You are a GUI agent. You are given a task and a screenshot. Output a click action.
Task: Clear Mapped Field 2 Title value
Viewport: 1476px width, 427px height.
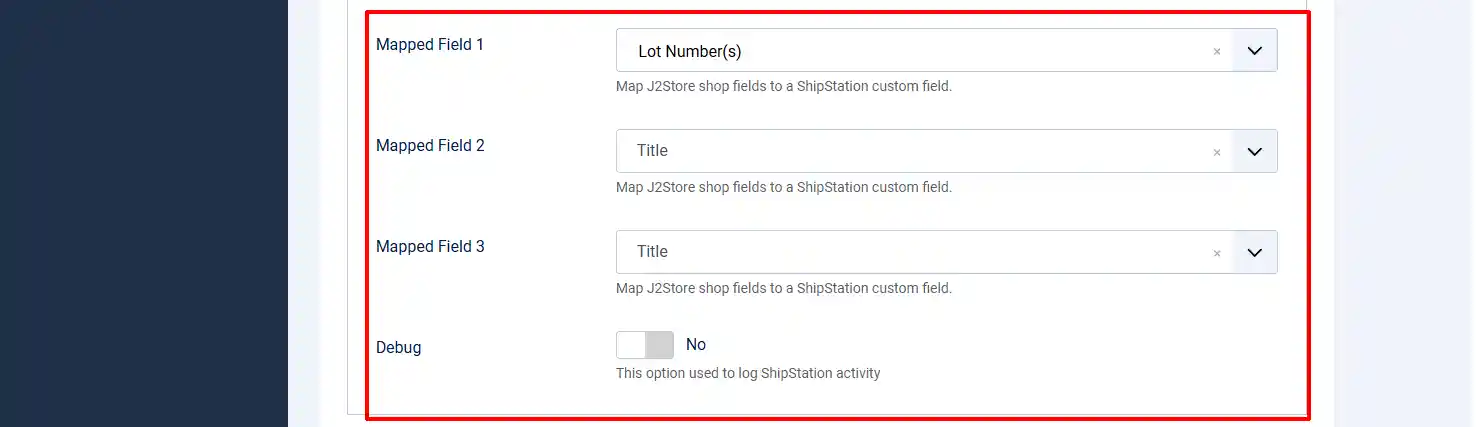point(1216,152)
